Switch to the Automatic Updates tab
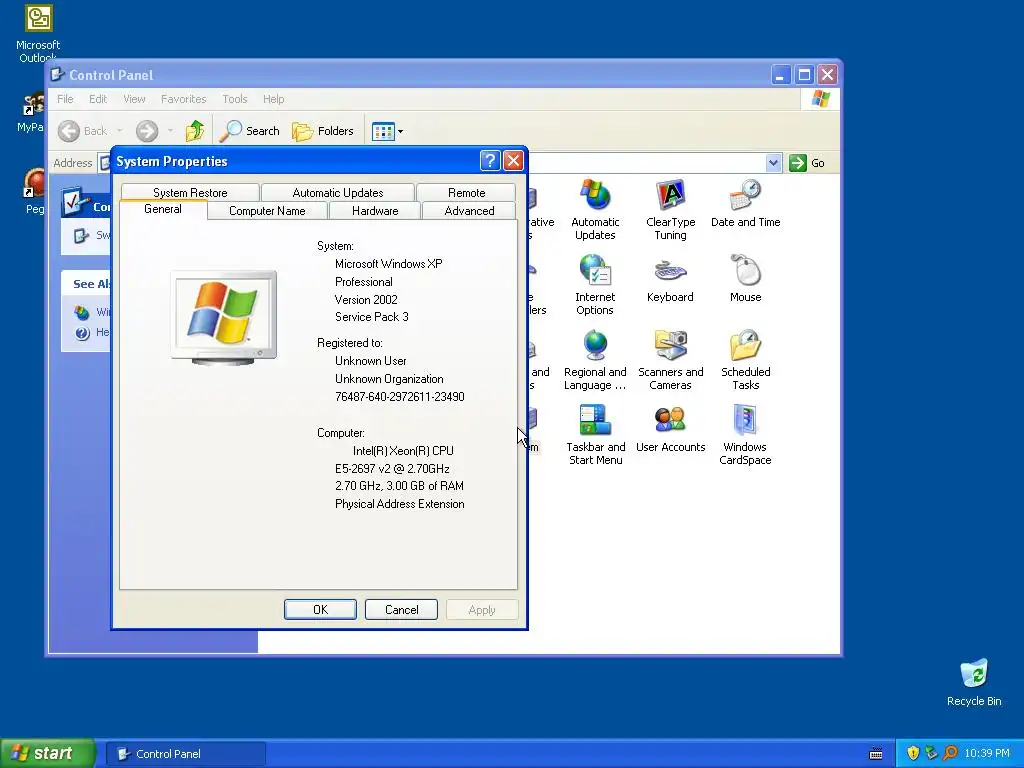1024x768 pixels. coord(338,193)
